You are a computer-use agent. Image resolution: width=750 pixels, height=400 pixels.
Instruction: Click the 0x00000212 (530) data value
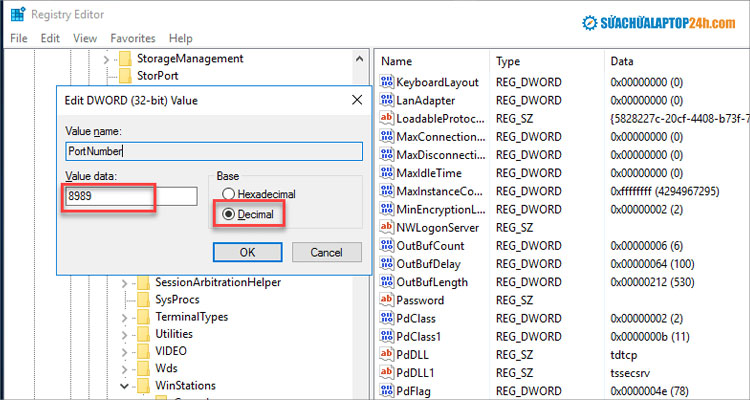click(652, 282)
